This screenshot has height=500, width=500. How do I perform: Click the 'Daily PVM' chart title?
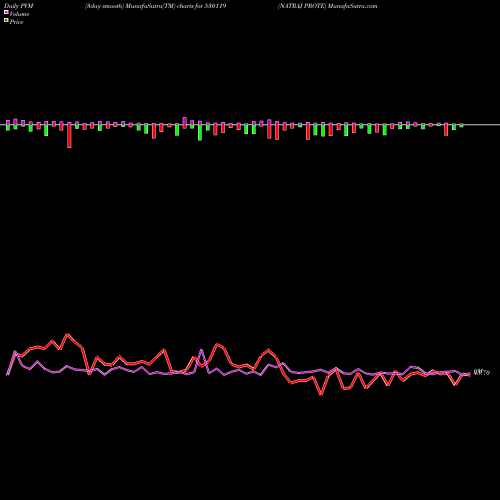(19, 6)
